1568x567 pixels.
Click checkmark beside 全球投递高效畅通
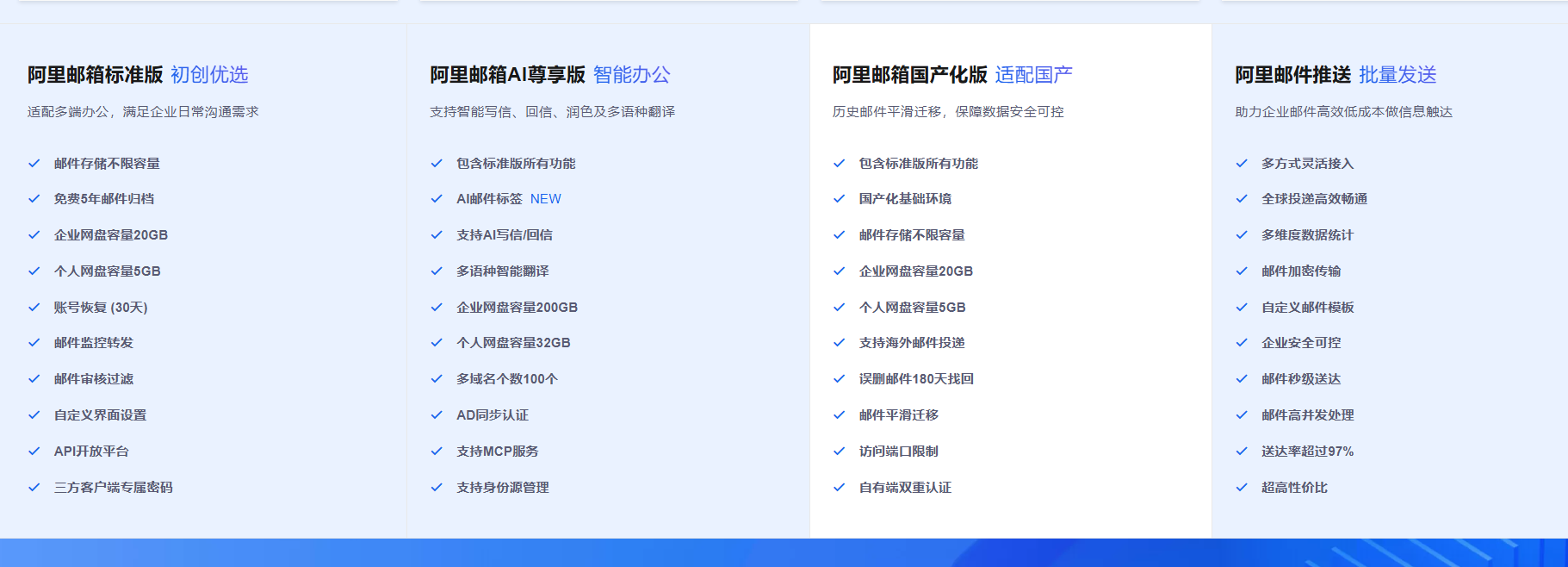click(1242, 199)
